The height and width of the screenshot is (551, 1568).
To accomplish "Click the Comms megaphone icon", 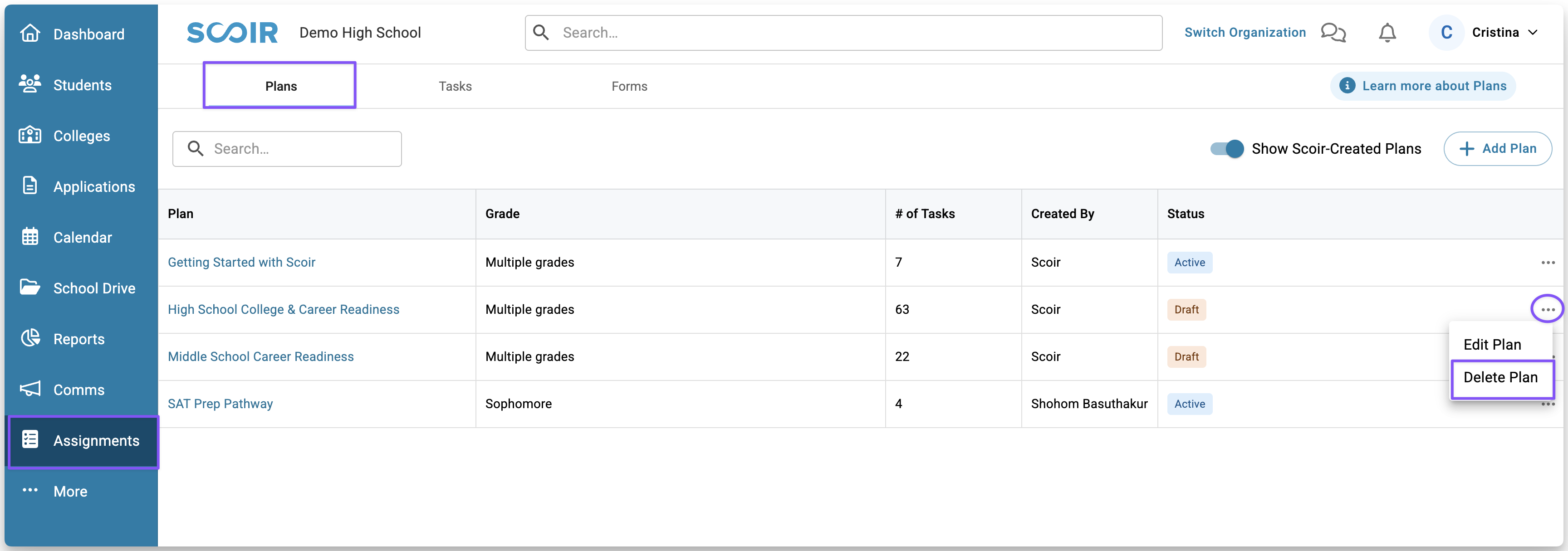I will tap(30, 389).
